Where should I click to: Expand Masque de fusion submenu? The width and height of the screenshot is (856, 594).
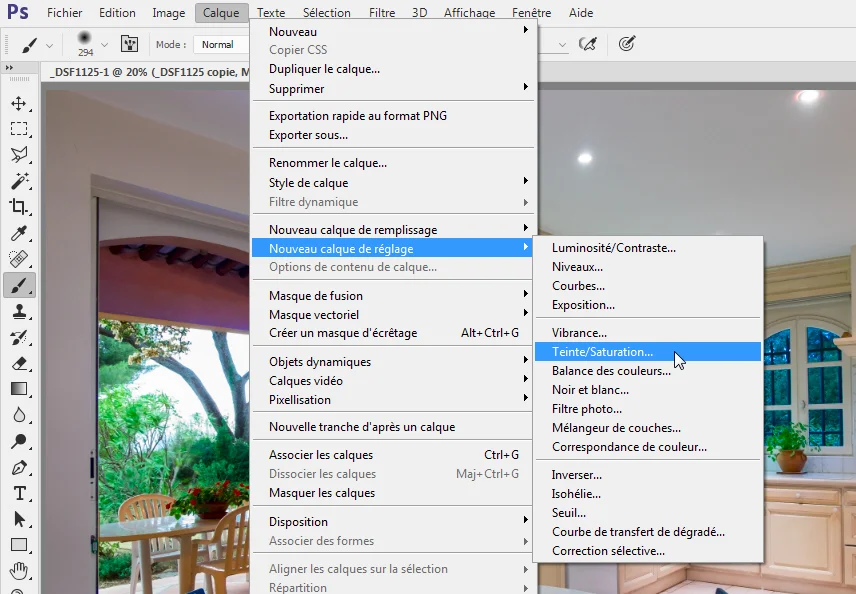click(x=393, y=295)
